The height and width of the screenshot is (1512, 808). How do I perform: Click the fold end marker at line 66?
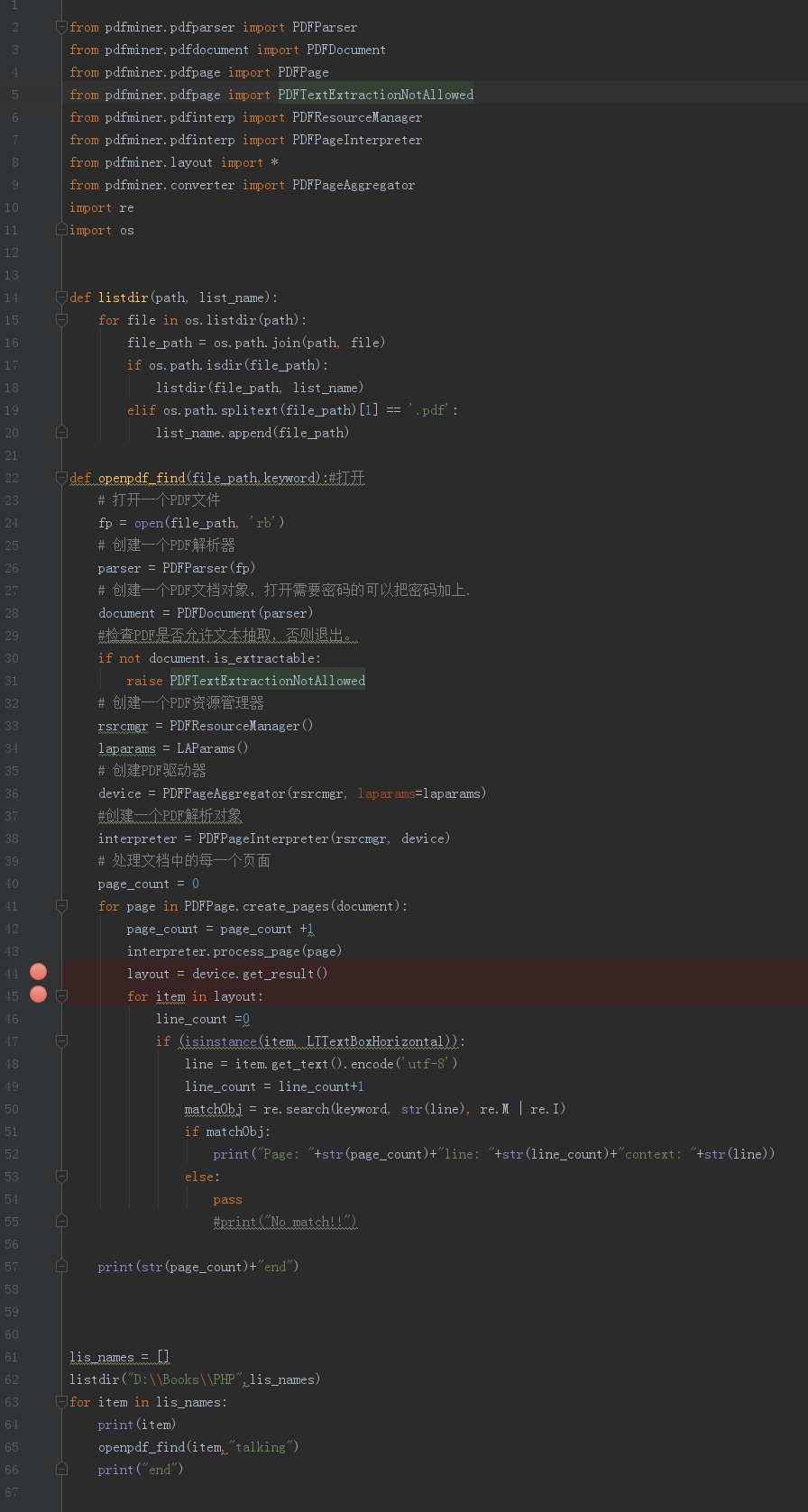point(61,1470)
